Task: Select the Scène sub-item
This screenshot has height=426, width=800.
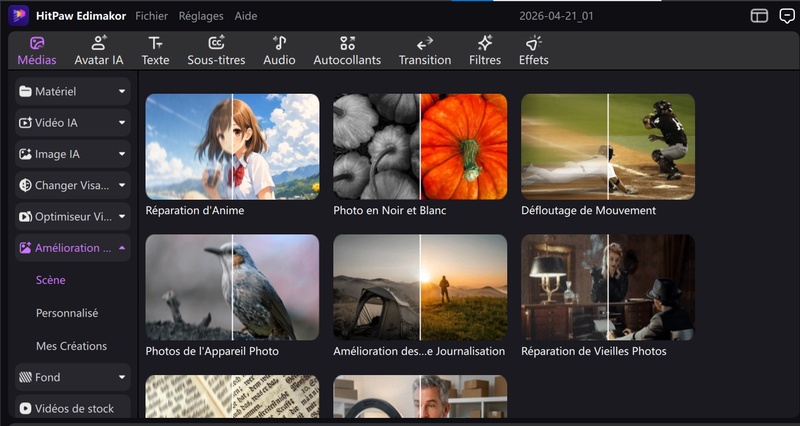Action: click(51, 280)
